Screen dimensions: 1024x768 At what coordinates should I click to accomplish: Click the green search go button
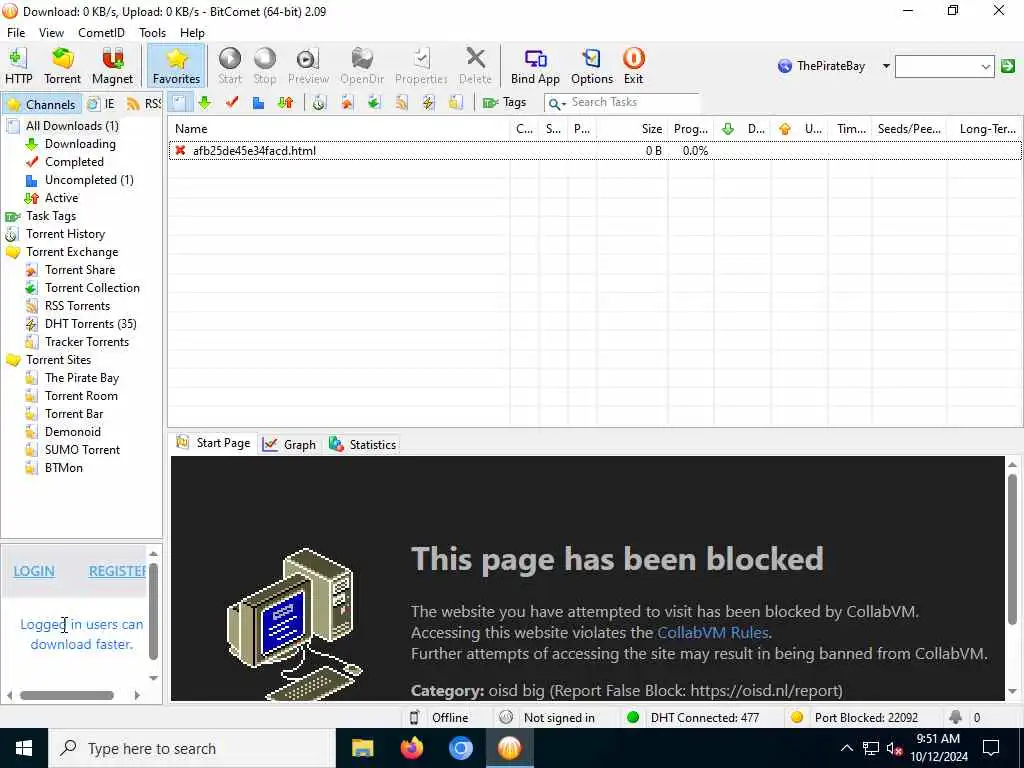point(1008,66)
